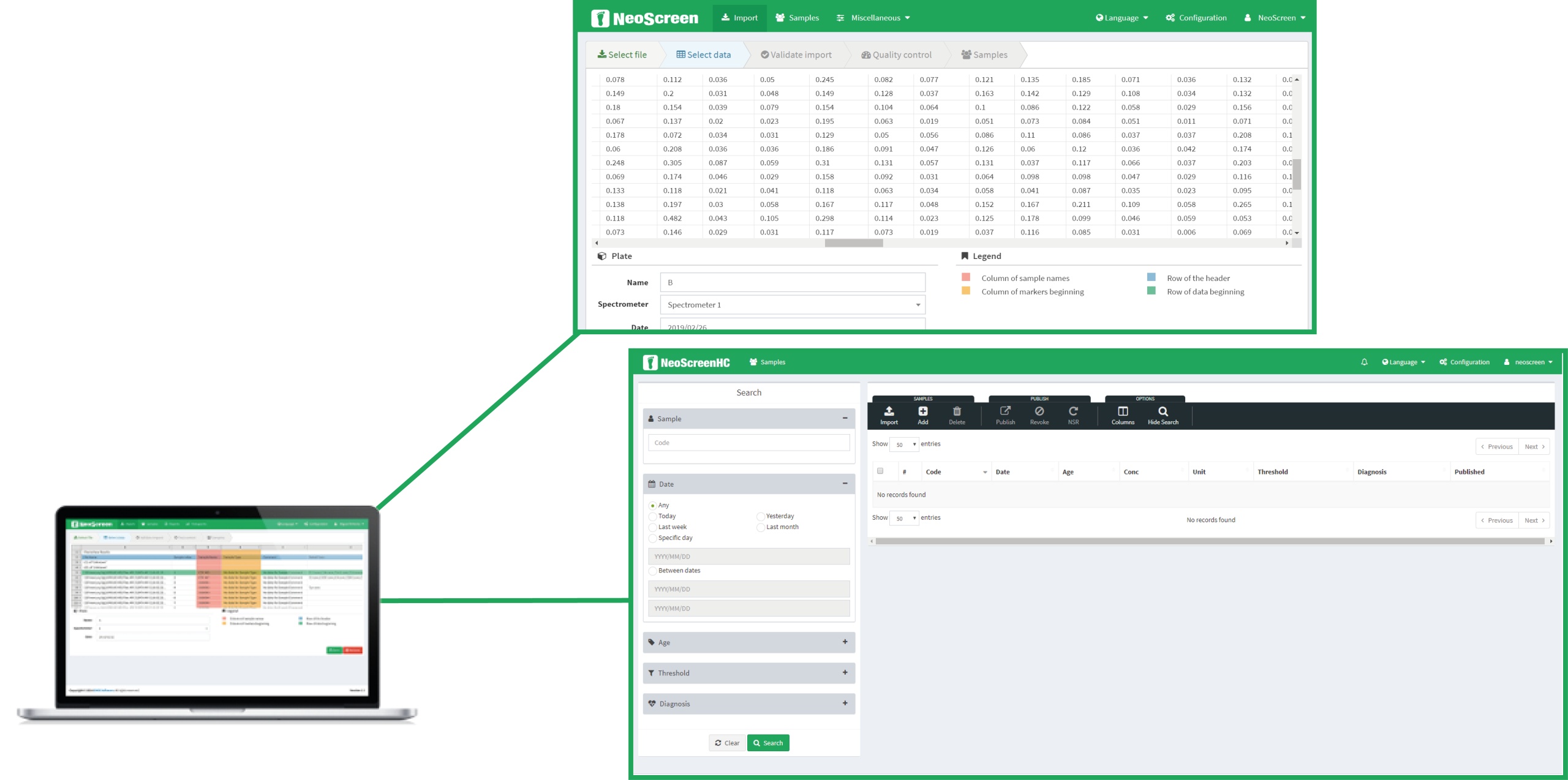Collapse the Date search section
Screen dimensions: 1568x780
(845, 484)
